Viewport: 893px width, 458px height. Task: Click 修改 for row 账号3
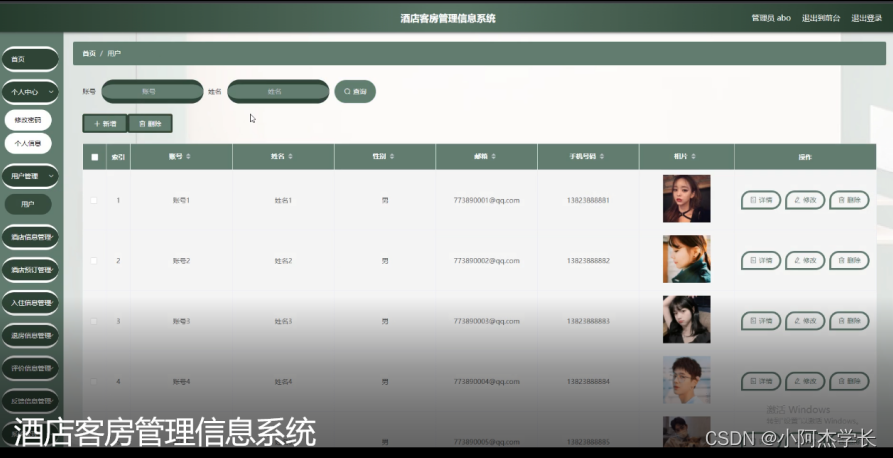[805, 321]
